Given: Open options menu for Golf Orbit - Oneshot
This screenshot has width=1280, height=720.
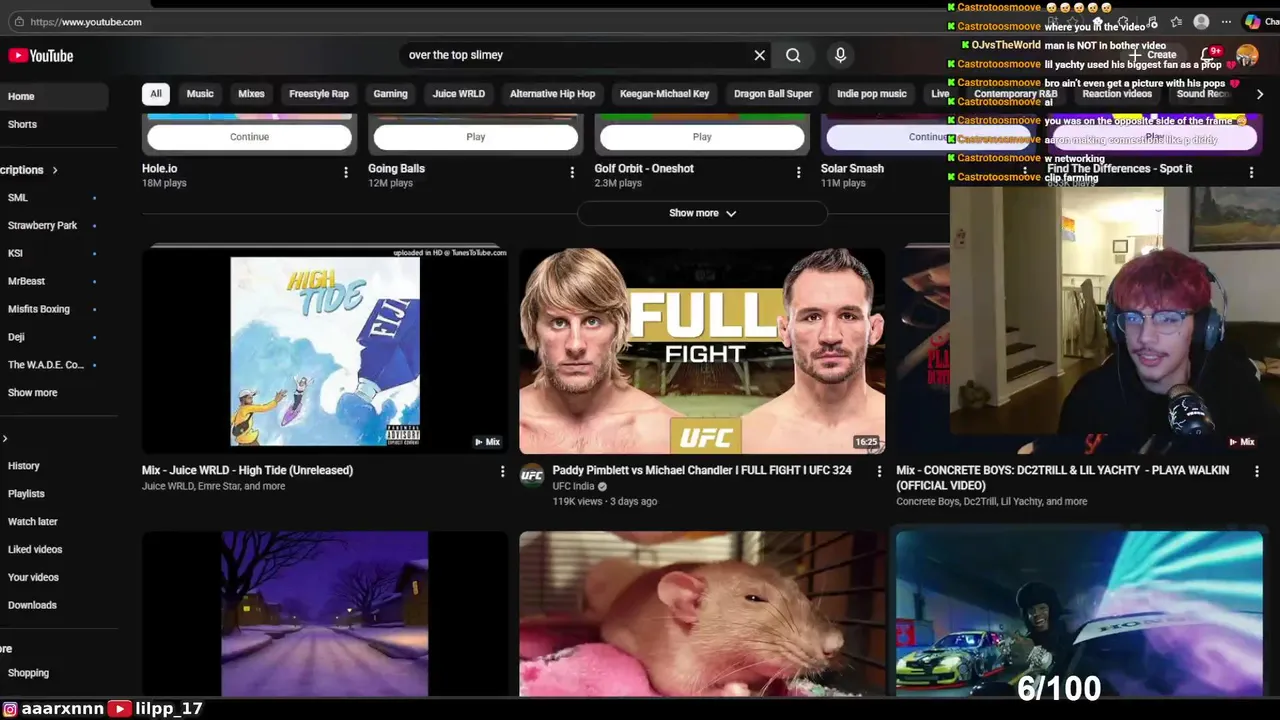Looking at the screenshot, I should tap(798, 173).
